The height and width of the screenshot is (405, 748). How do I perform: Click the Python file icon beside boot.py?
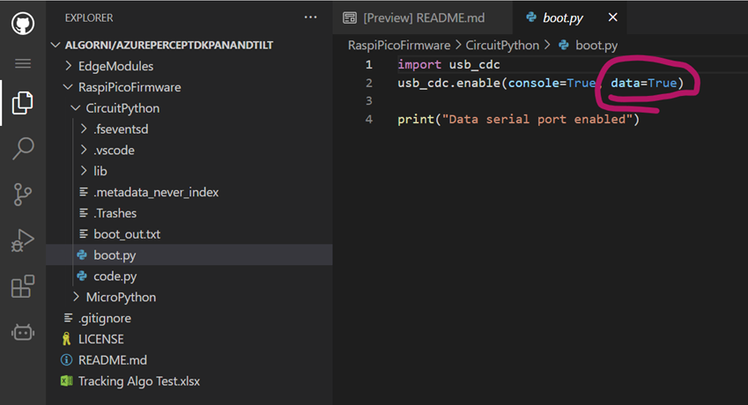tap(82, 255)
